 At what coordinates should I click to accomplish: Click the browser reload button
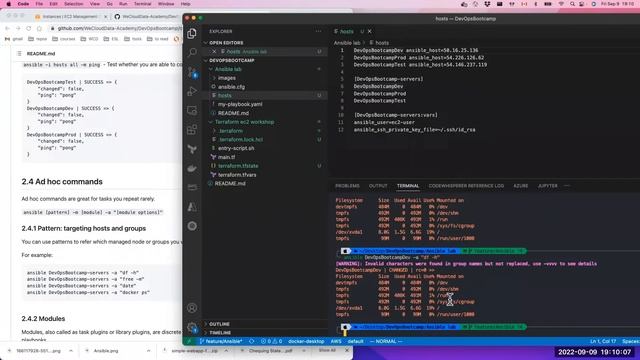pos(29,28)
